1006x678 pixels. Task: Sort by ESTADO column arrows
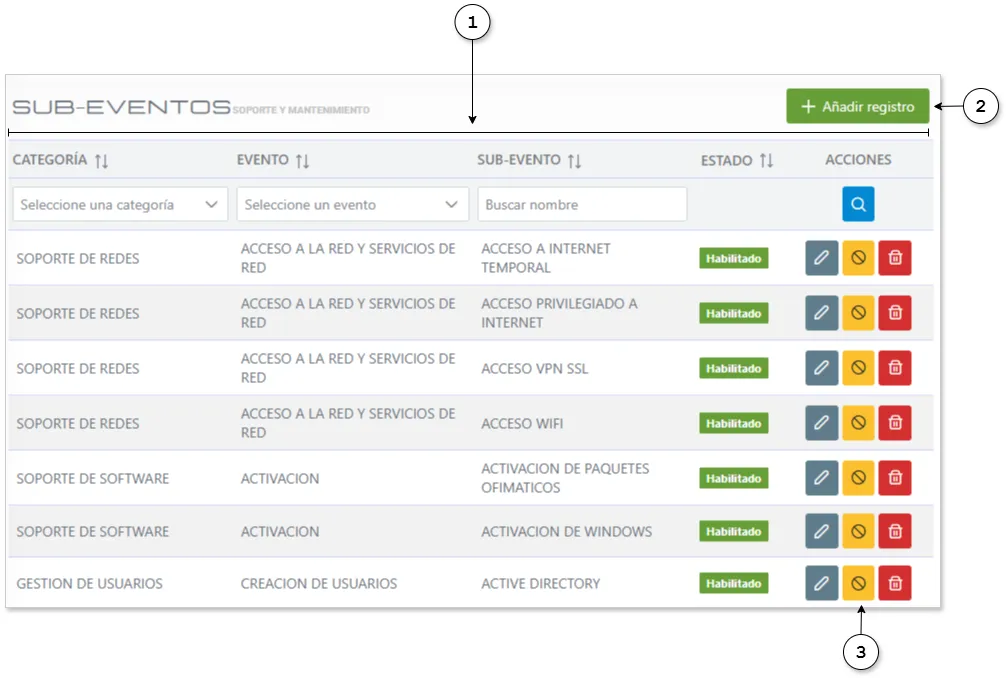(766, 160)
